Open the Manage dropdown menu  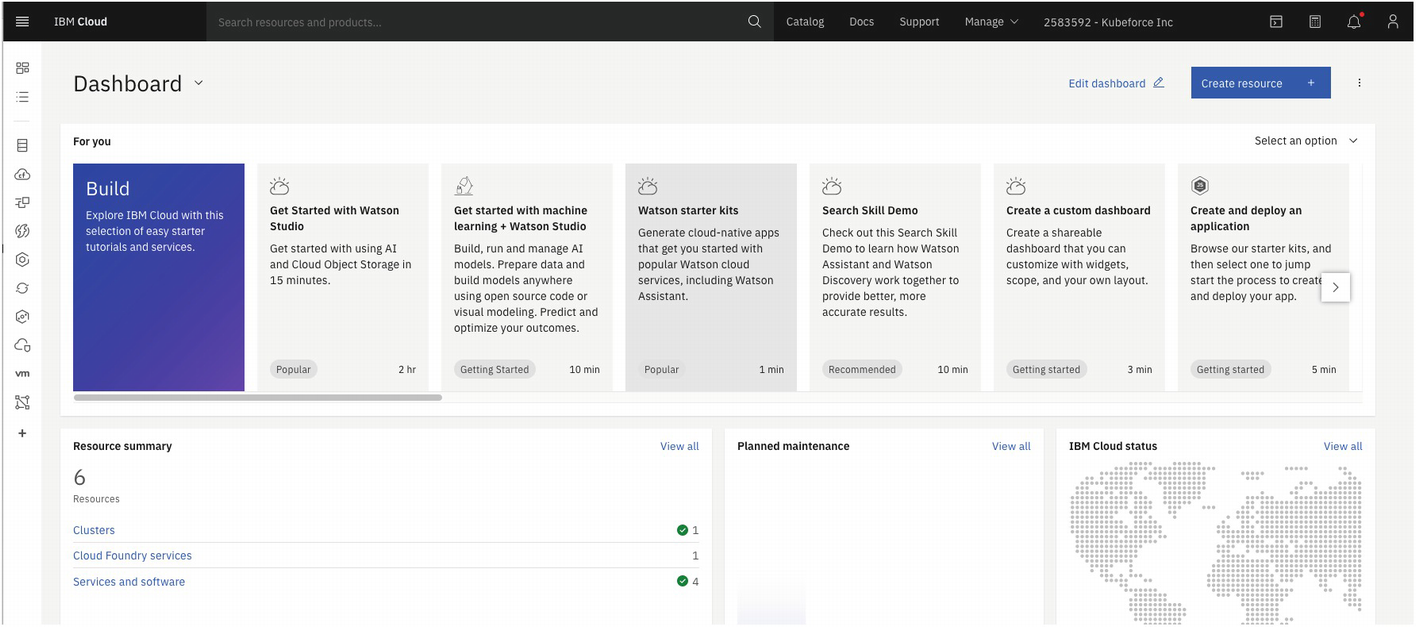[x=991, y=21]
